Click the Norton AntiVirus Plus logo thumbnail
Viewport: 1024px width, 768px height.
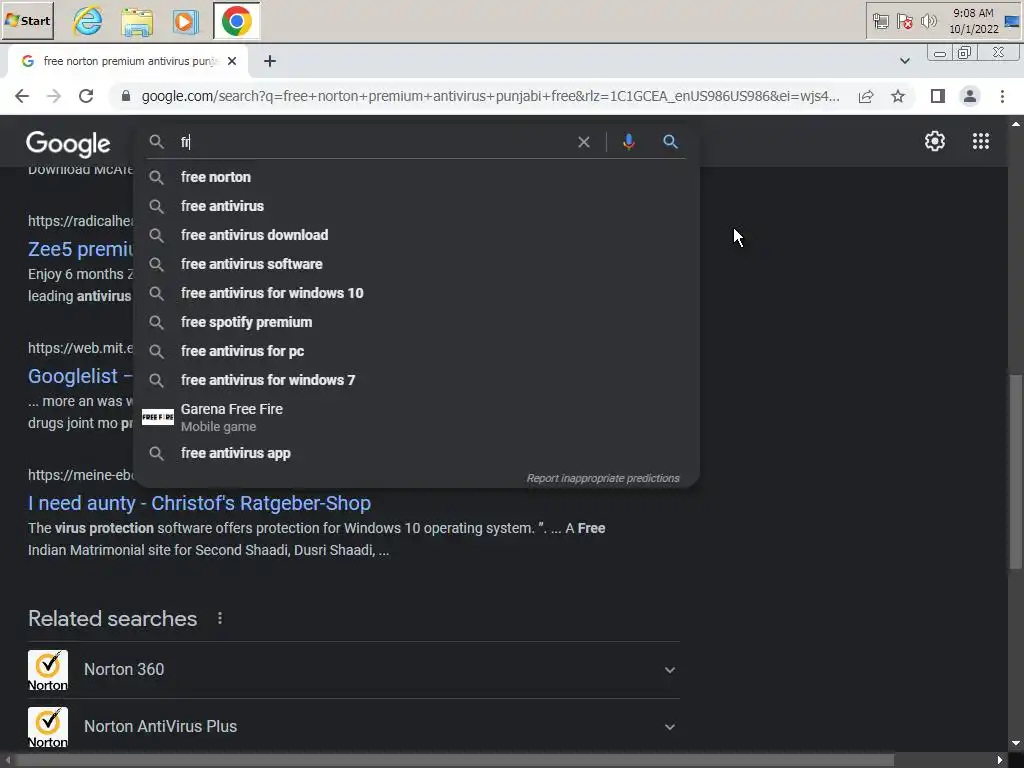click(x=48, y=727)
